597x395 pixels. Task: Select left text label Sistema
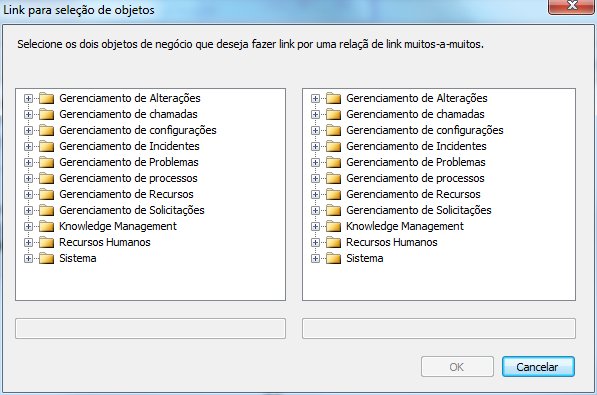pos(78,258)
